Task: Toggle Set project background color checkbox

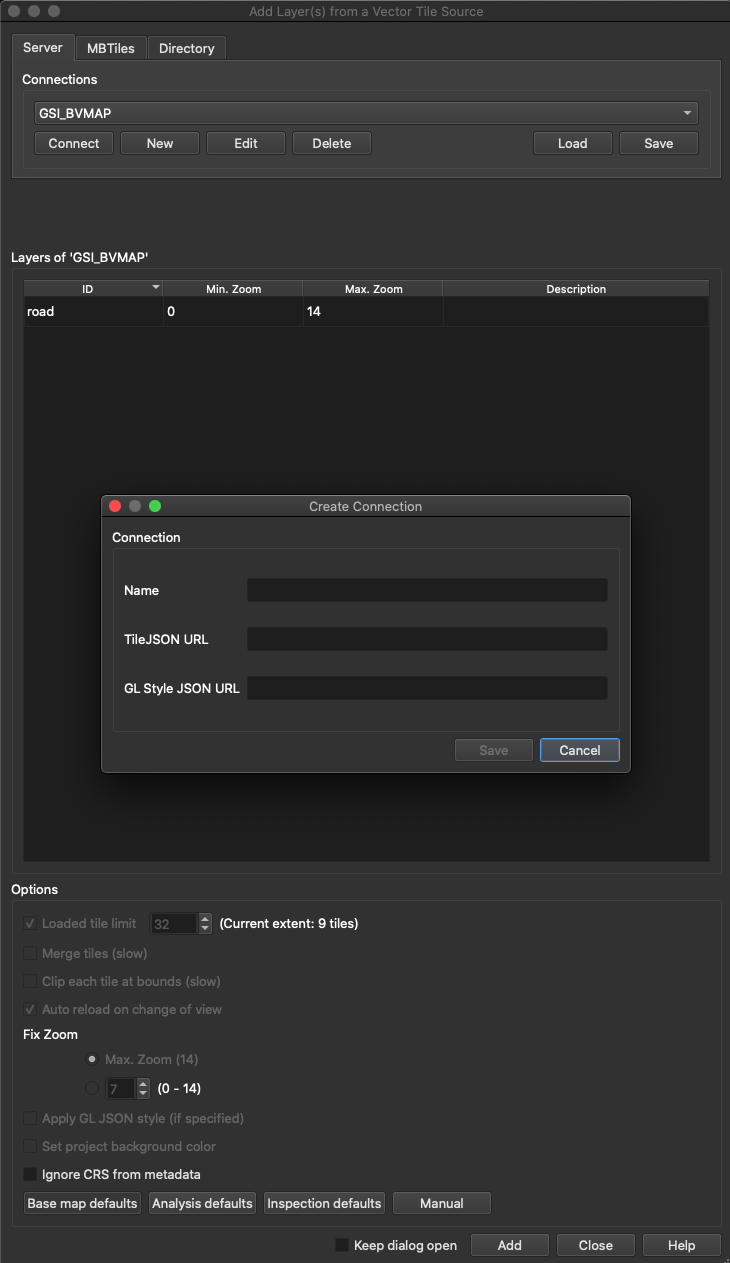Action: [x=30, y=1146]
